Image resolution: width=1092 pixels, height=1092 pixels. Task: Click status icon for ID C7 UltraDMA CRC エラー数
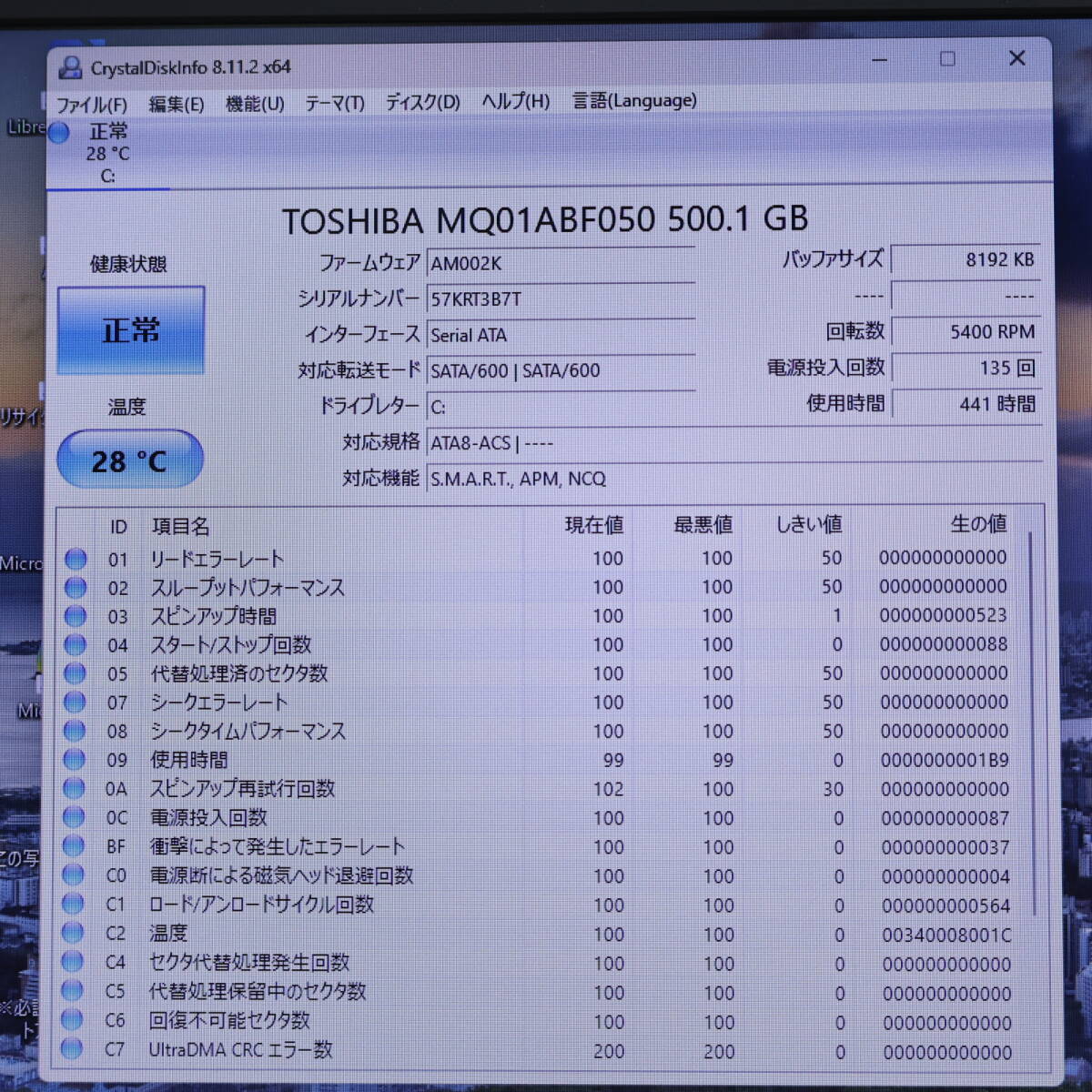(x=72, y=1049)
